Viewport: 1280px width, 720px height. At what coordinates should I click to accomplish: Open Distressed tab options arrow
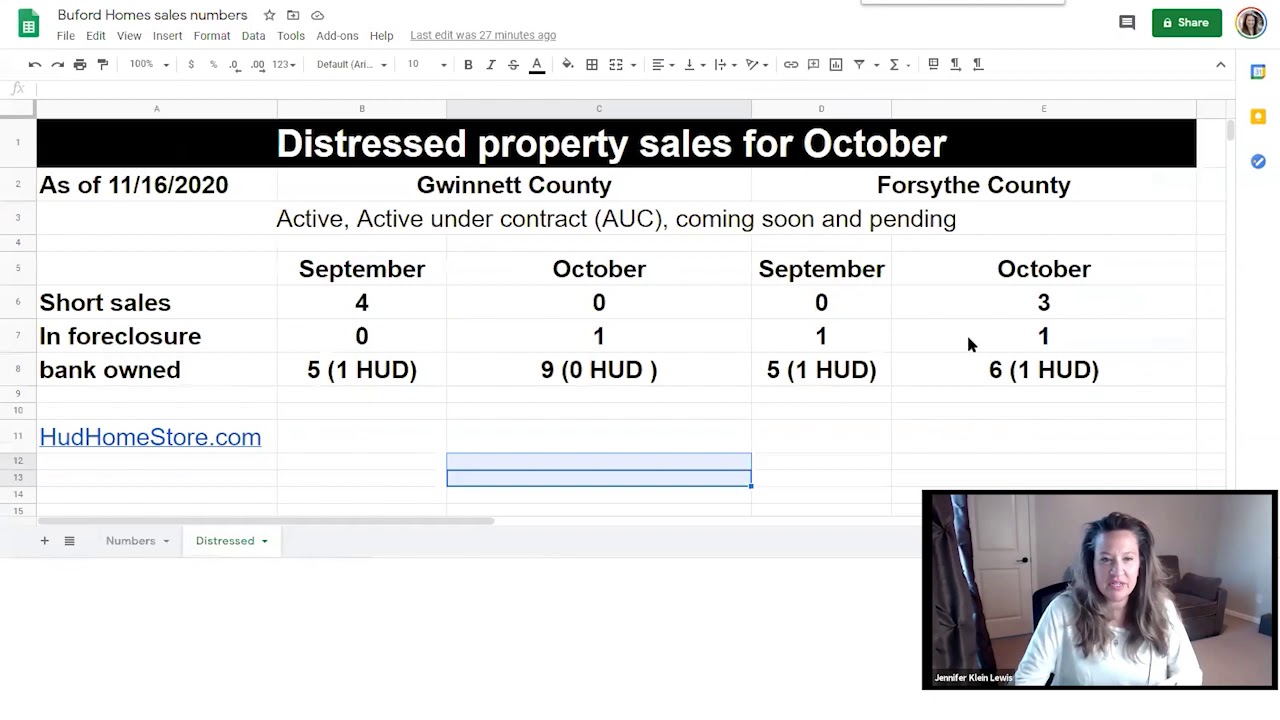(265, 541)
